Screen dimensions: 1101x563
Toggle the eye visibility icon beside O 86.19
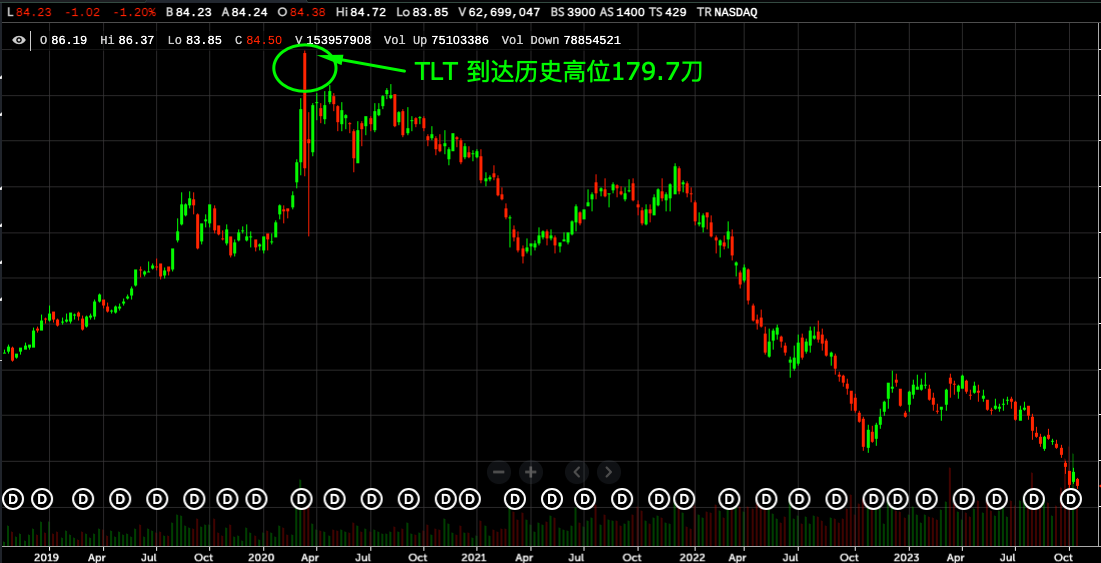point(19,40)
